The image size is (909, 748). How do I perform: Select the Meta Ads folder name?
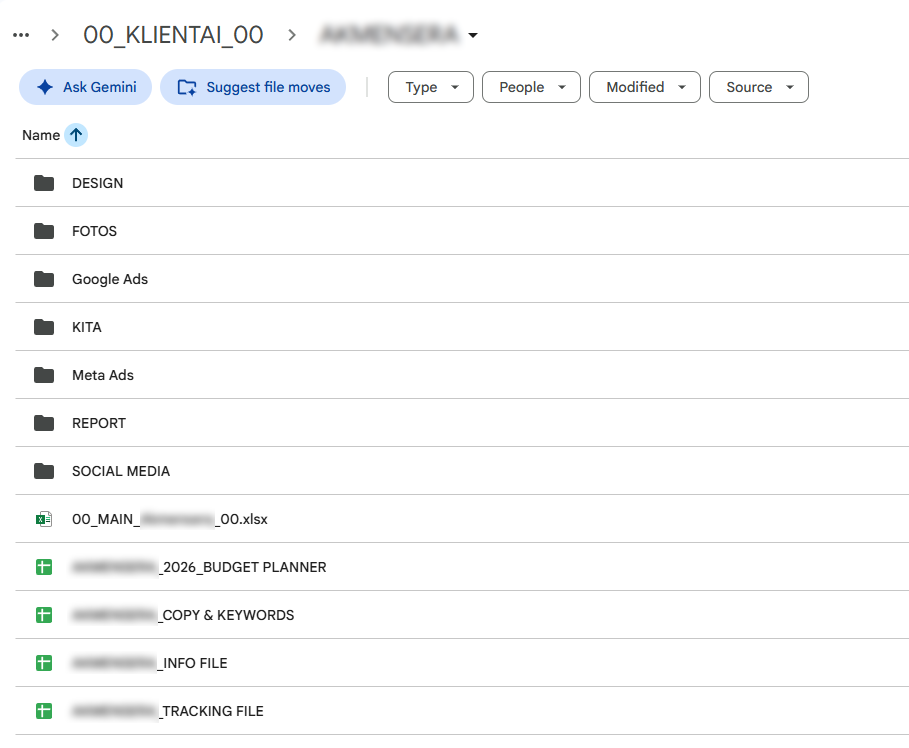pos(103,375)
